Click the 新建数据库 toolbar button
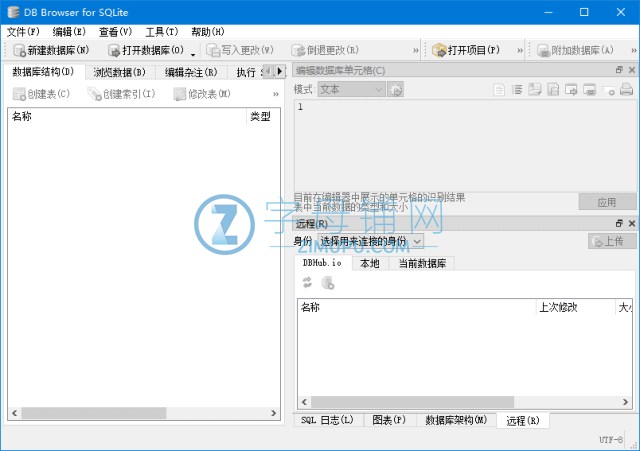Screen dimensions: 640x451 click(x=51, y=50)
